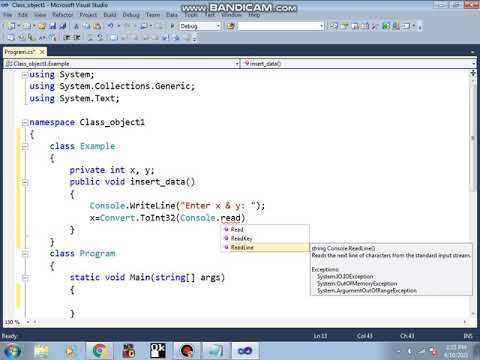Open the Edit menu
The image size is (480, 360).
click(23, 15)
